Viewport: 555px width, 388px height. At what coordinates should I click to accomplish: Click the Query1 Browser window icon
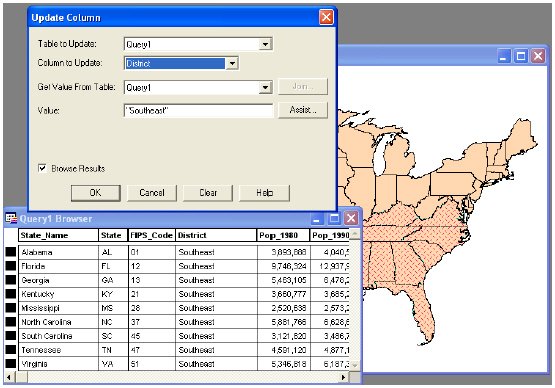(11, 218)
